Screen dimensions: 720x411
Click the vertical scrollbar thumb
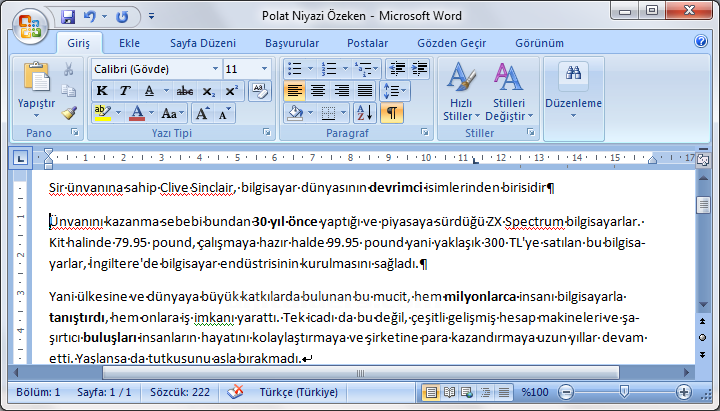[703, 205]
